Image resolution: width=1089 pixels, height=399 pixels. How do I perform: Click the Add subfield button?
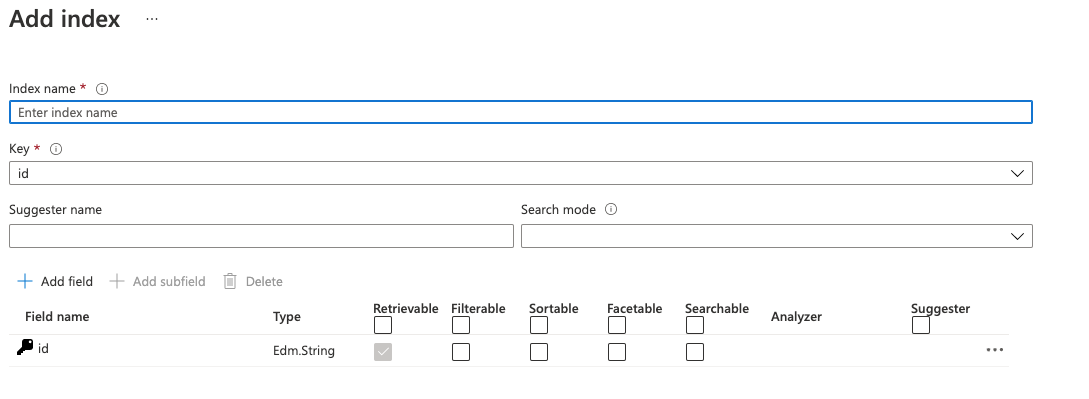[158, 281]
